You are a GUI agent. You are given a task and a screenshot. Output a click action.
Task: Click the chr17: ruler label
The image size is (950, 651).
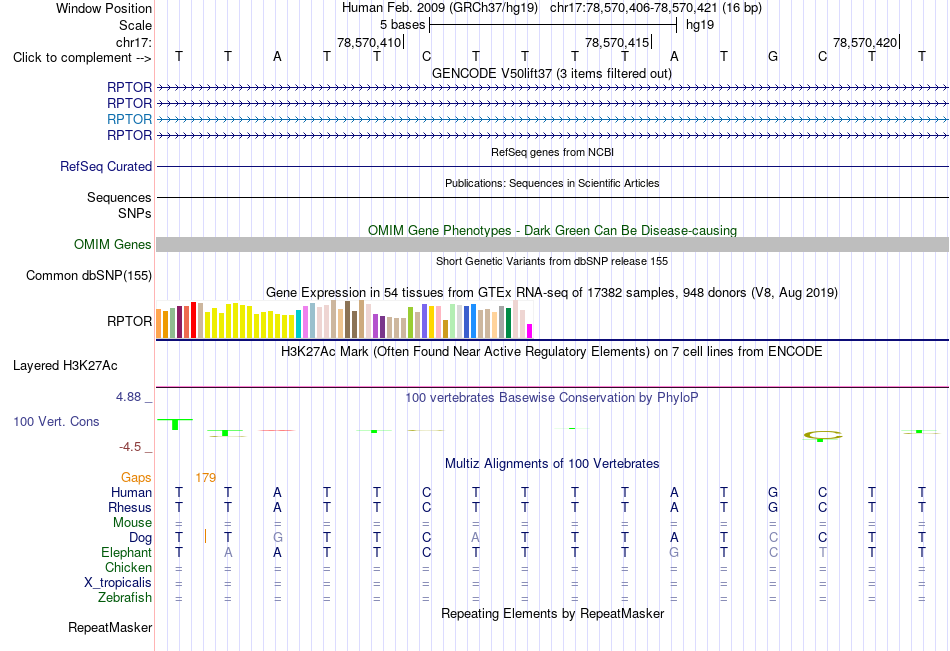pos(133,42)
